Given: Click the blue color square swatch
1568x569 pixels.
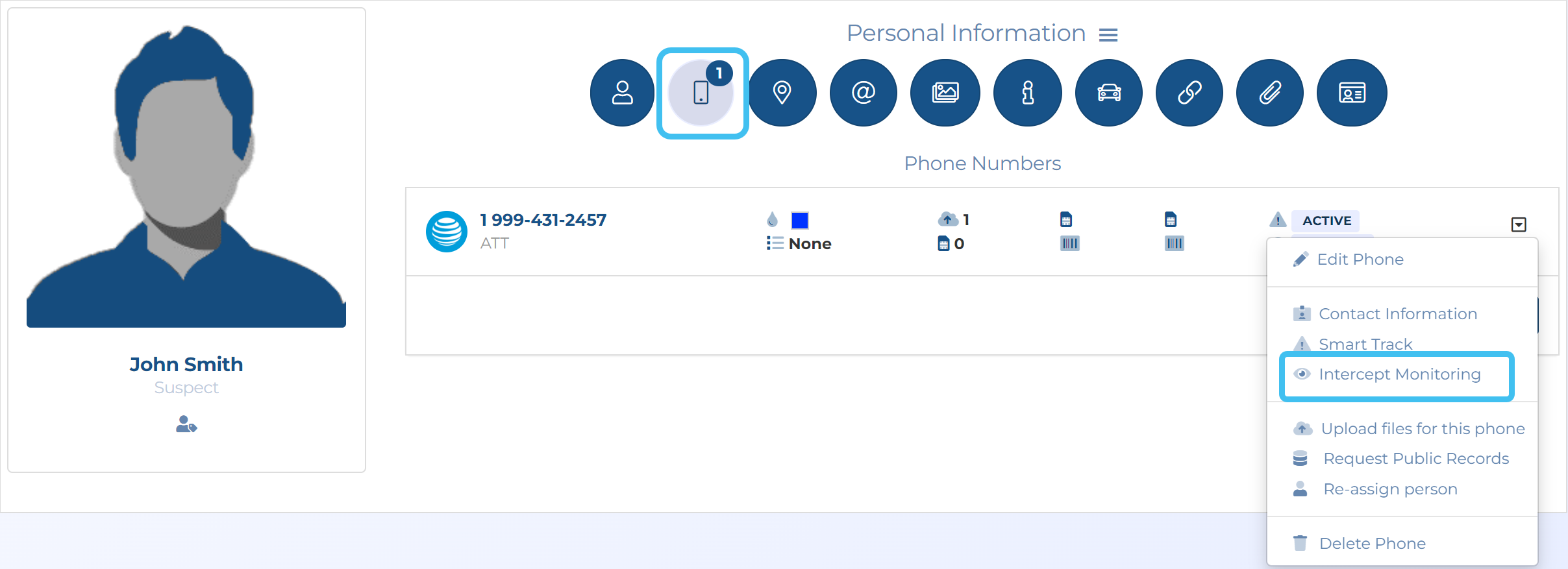Looking at the screenshot, I should pyautogui.click(x=800, y=221).
